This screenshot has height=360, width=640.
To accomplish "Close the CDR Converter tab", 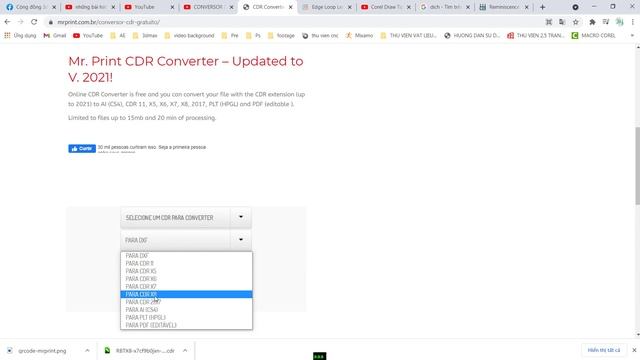I will pos(291,7).
